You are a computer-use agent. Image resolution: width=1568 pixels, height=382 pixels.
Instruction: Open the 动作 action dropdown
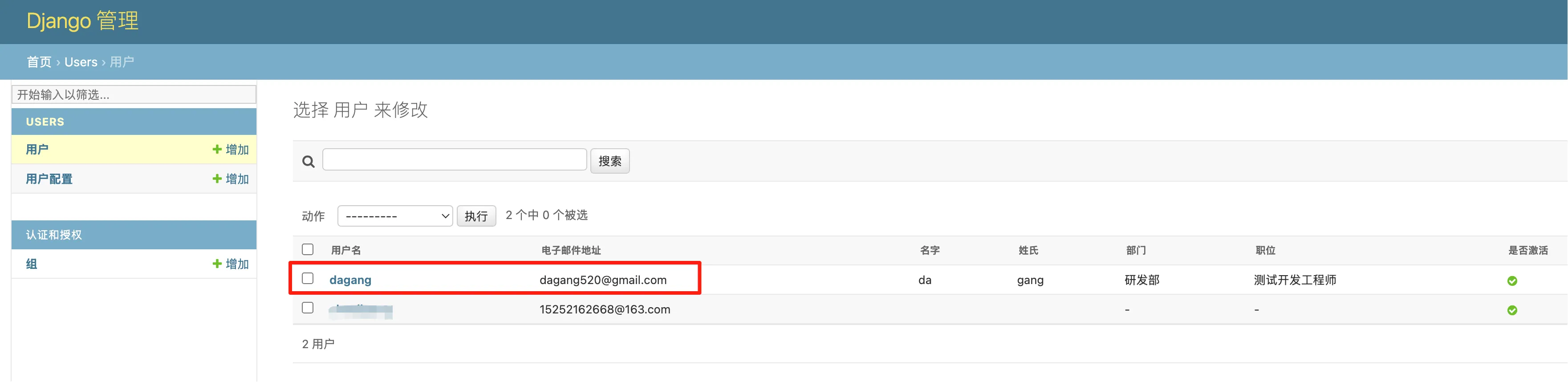coord(394,216)
